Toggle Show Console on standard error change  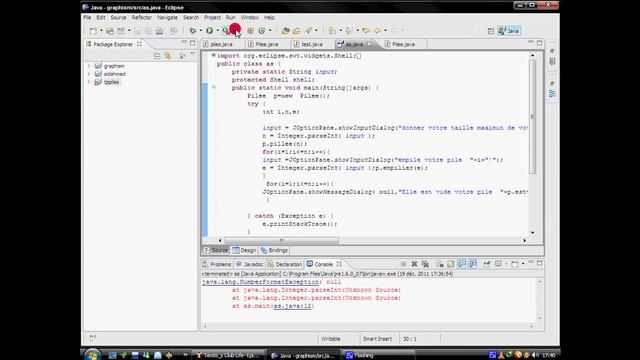(x=472, y=264)
